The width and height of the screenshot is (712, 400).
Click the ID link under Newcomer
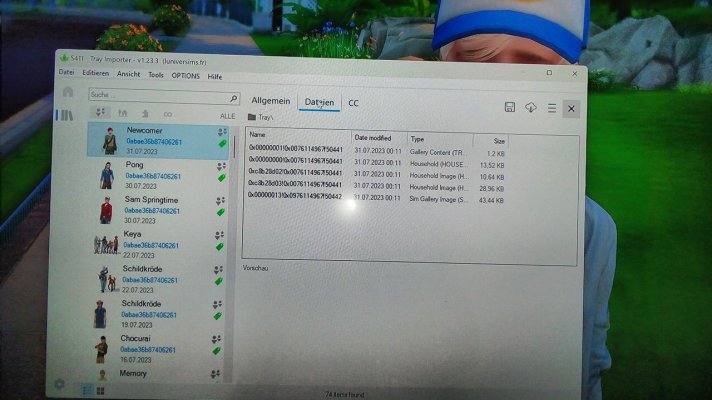pyautogui.click(x=154, y=142)
